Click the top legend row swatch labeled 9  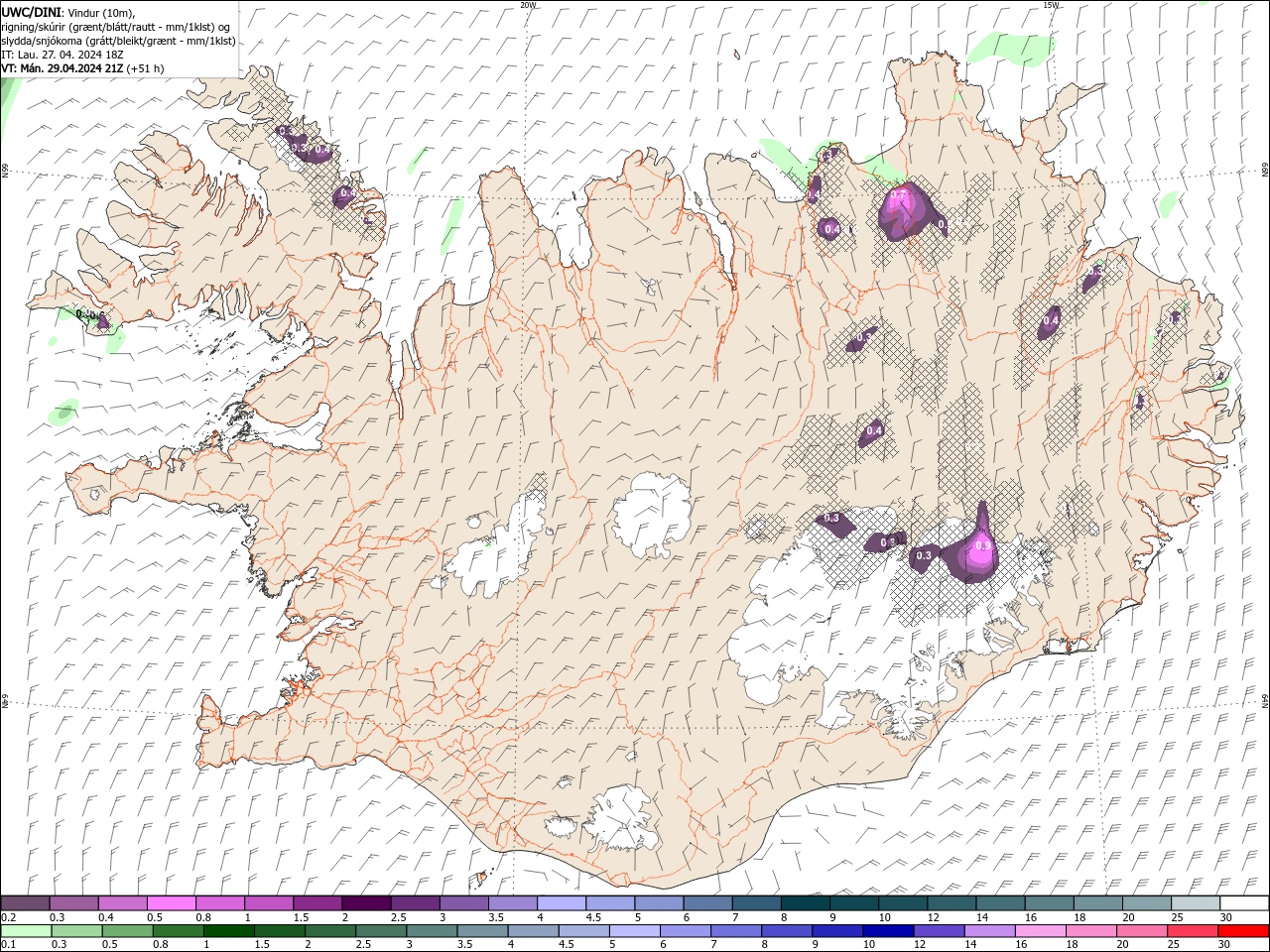(x=853, y=903)
